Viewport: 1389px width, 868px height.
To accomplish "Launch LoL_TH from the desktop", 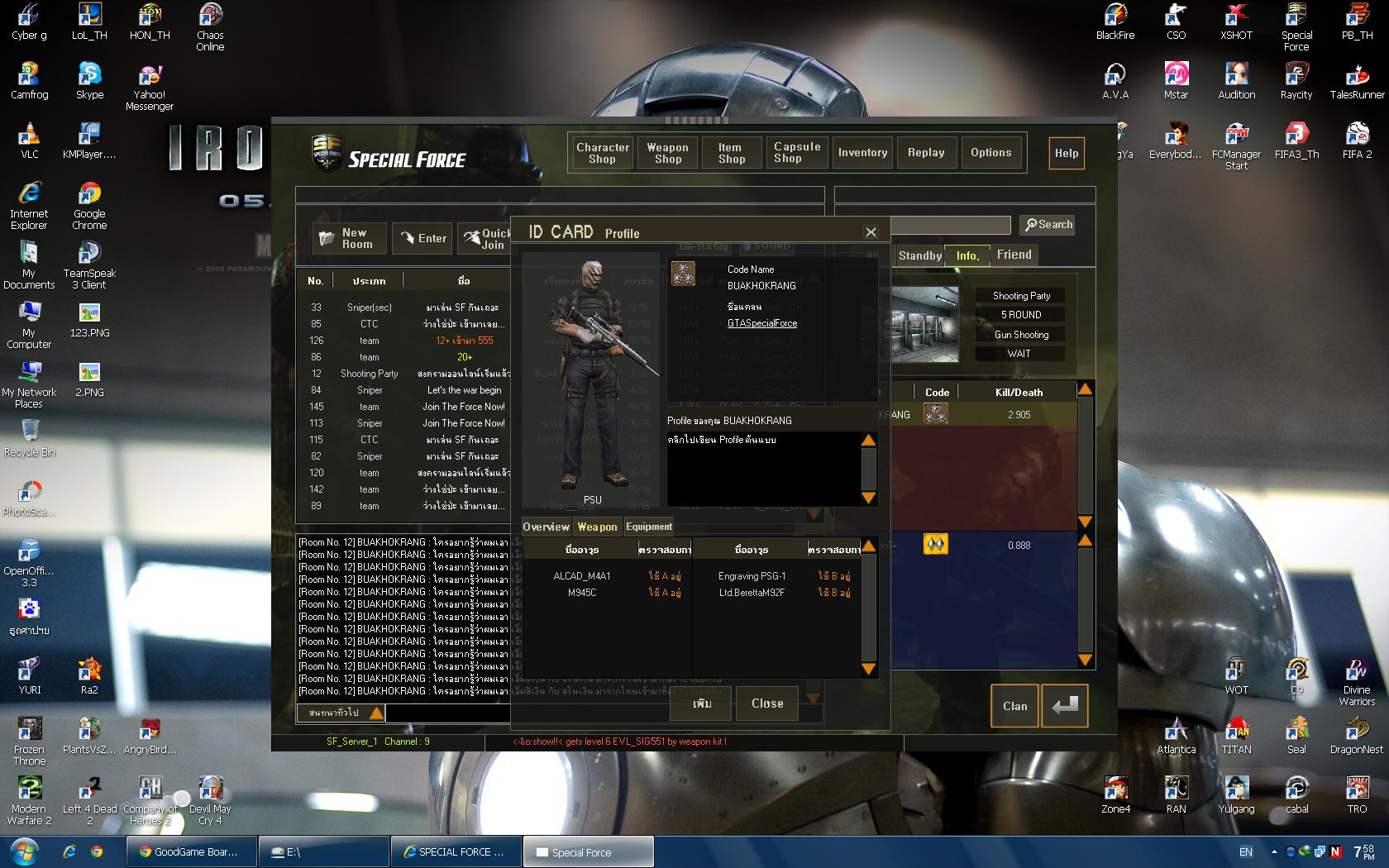I will (x=89, y=22).
